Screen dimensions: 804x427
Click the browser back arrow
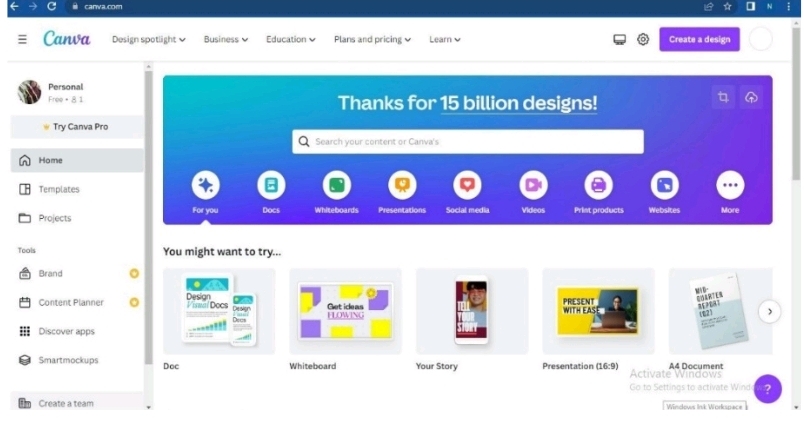click(14, 7)
